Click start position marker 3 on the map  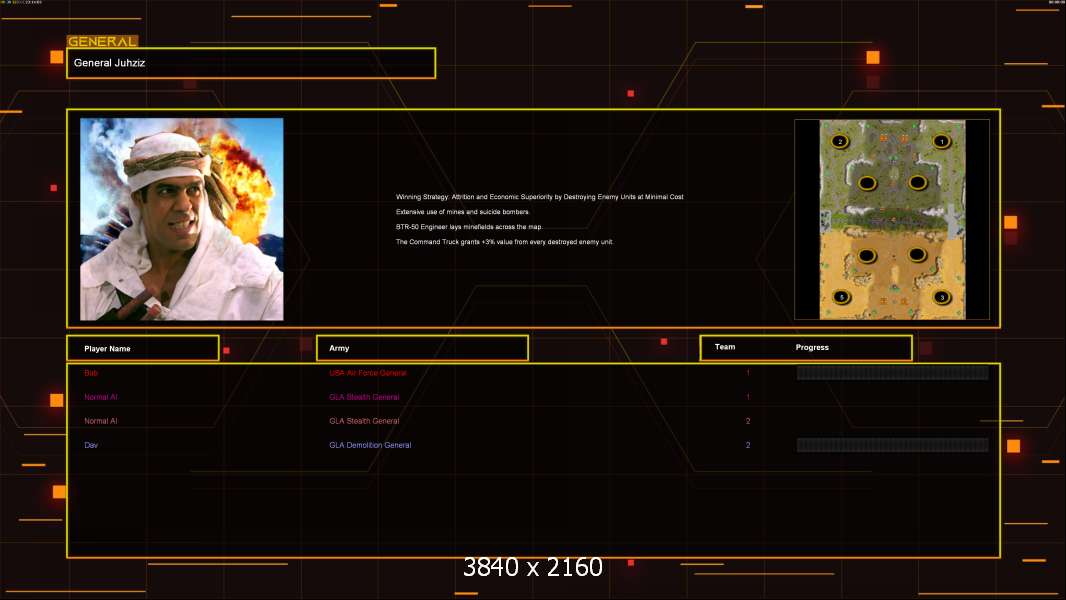(x=942, y=297)
